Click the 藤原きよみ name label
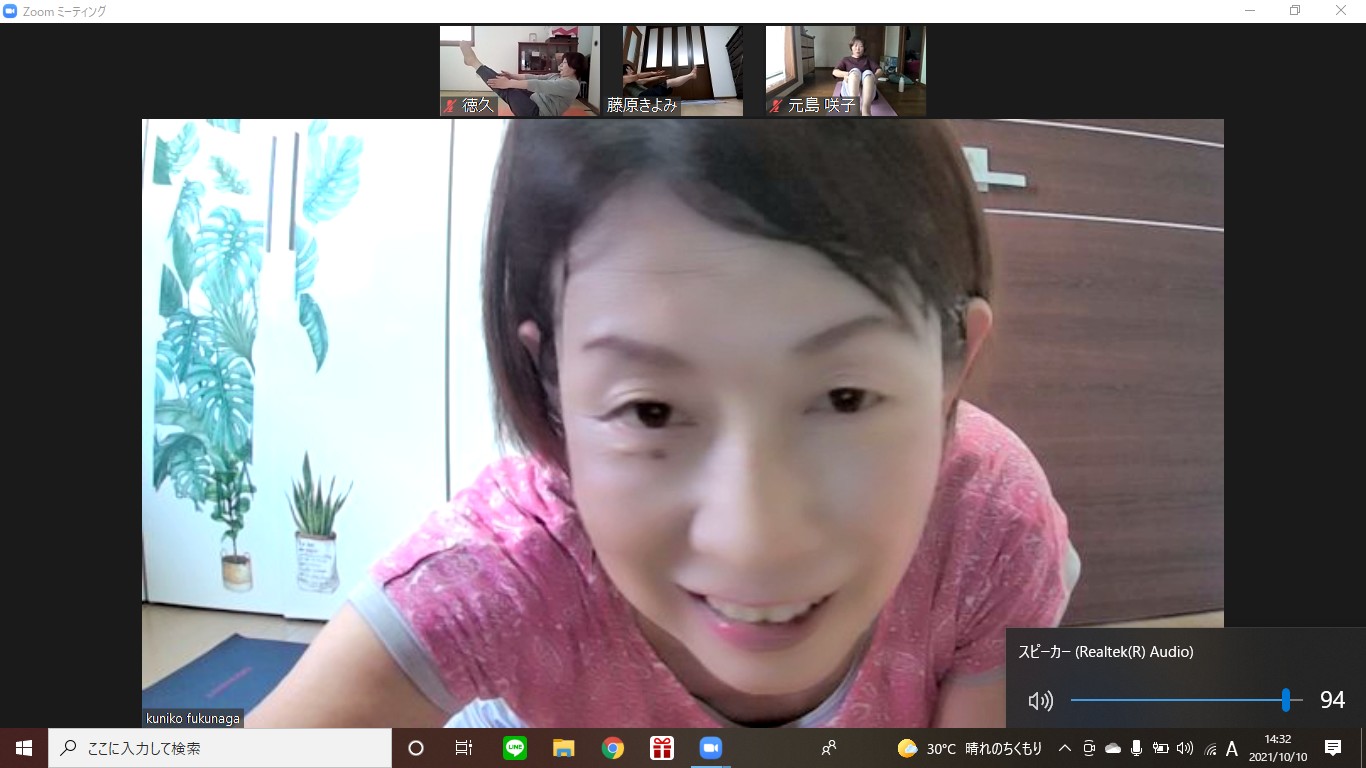Viewport: 1366px width, 768px height. coord(643,106)
